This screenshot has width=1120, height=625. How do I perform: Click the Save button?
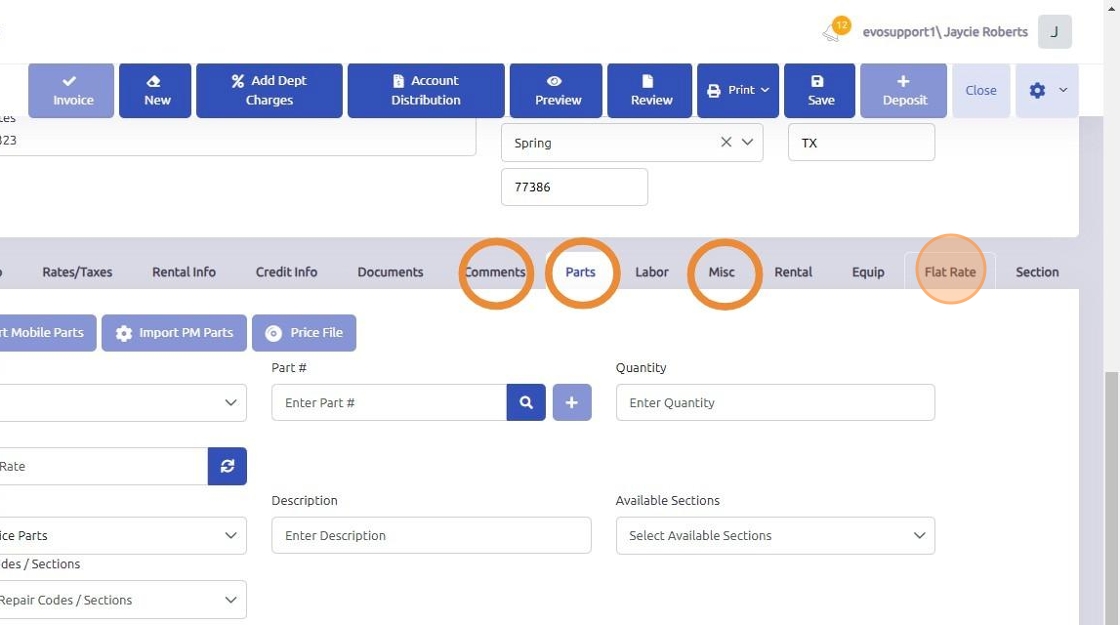coord(820,90)
